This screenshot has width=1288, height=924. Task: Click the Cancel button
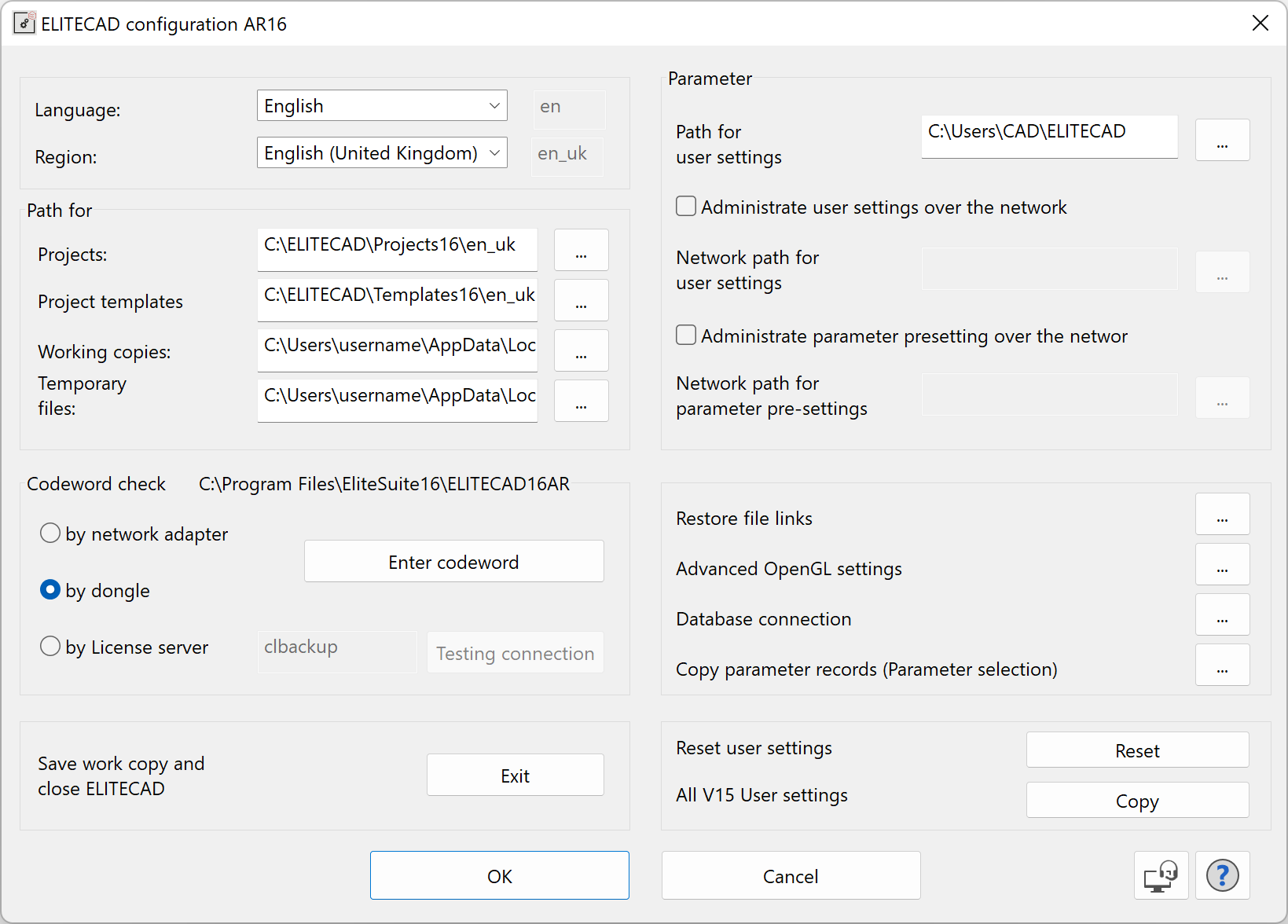pyautogui.click(x=791, y=875)
